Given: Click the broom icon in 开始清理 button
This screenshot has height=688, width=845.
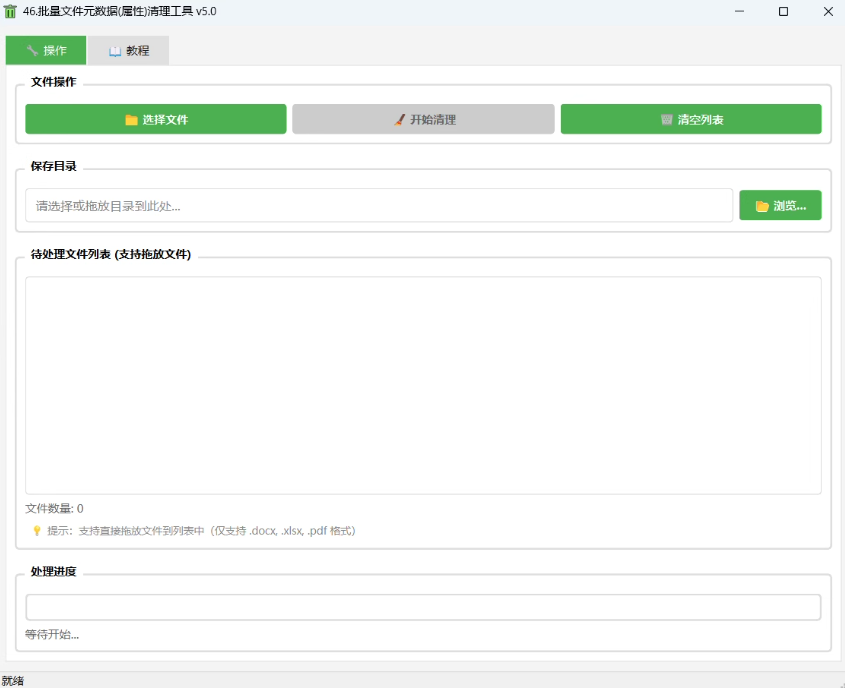Looking at the screenshot, I should (399, 120).
